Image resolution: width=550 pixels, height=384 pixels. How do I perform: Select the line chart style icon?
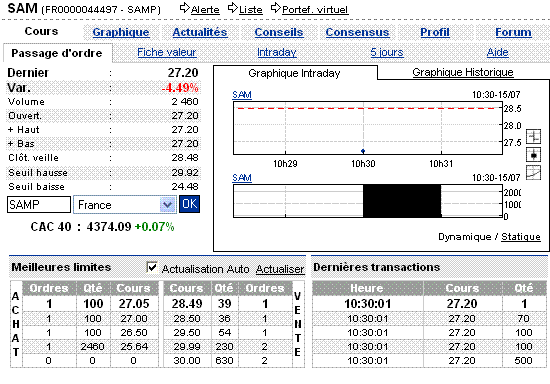tap(534, 173)
